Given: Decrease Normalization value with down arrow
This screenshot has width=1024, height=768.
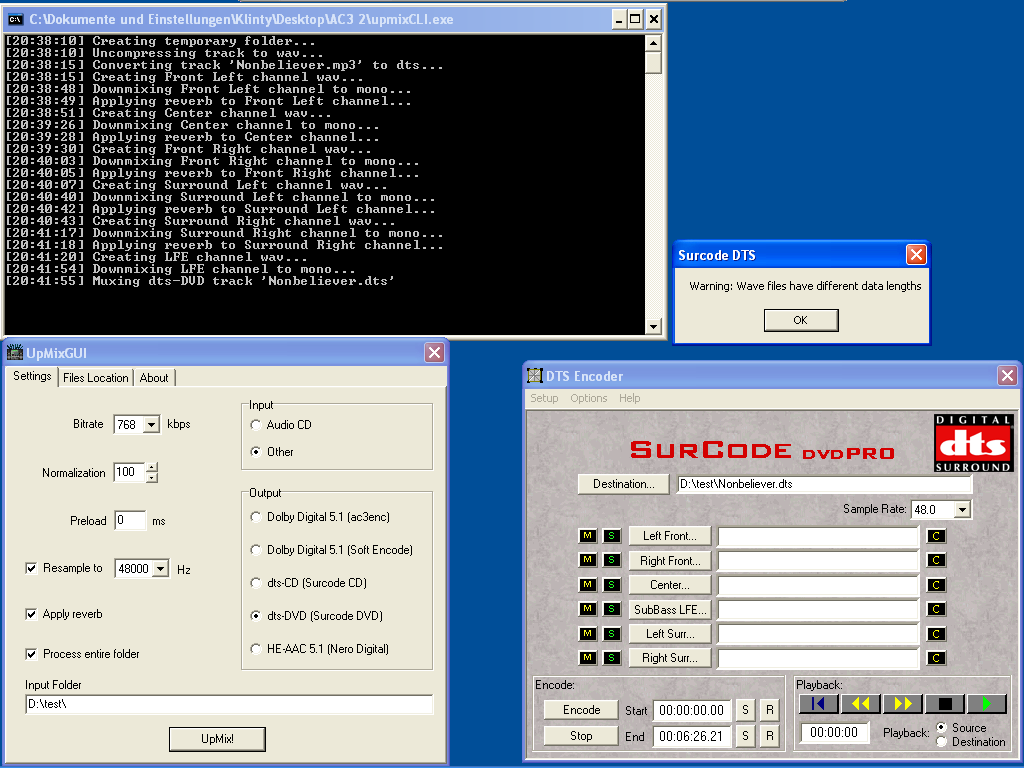Looking at the screenshot, I should click(x=152, y=477).
